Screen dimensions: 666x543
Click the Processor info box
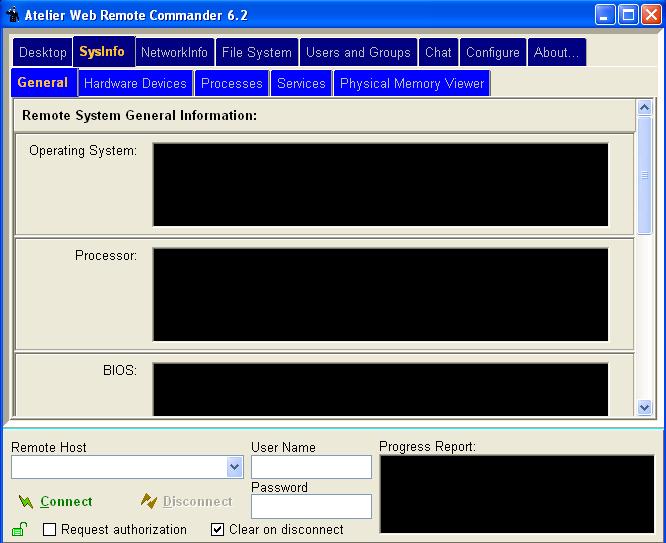[x=381, y=294]
